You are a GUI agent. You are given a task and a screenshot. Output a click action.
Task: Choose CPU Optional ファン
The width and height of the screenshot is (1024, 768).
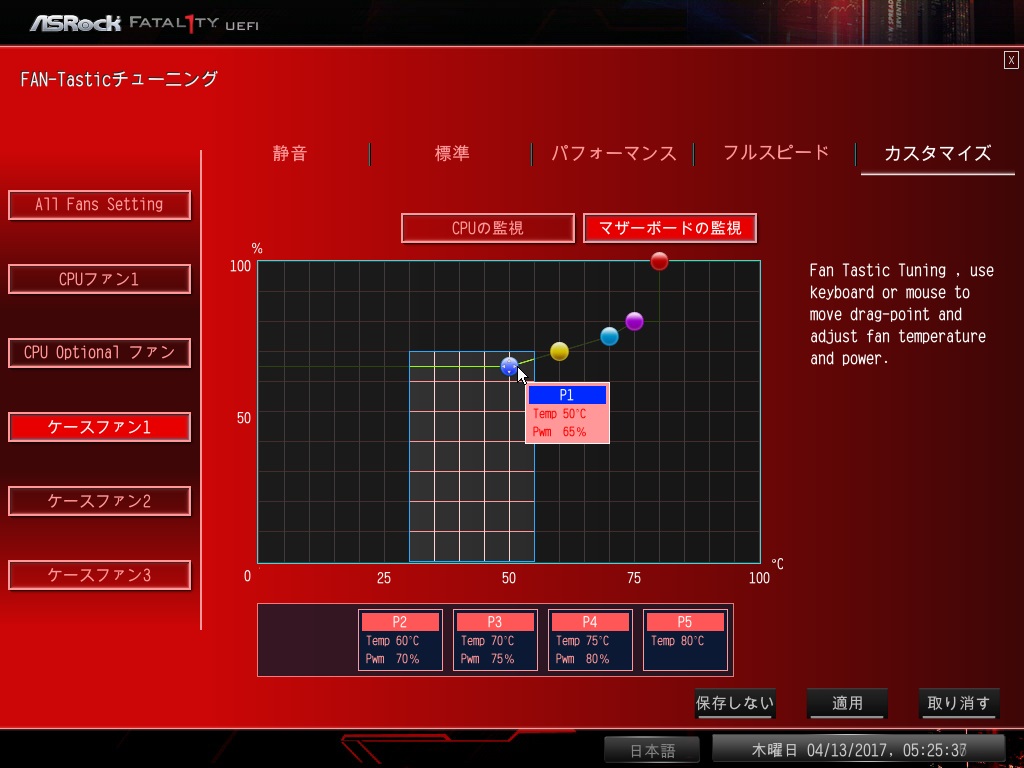(x=99, y=353)
